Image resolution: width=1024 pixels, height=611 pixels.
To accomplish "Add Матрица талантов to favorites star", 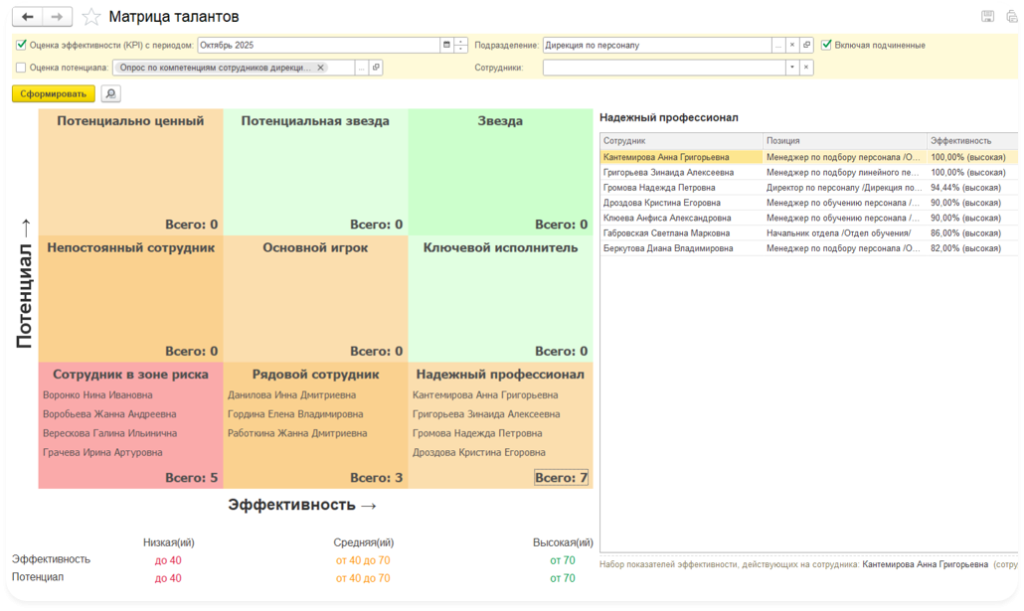I will pyautogui.click(x=91, y=17).
